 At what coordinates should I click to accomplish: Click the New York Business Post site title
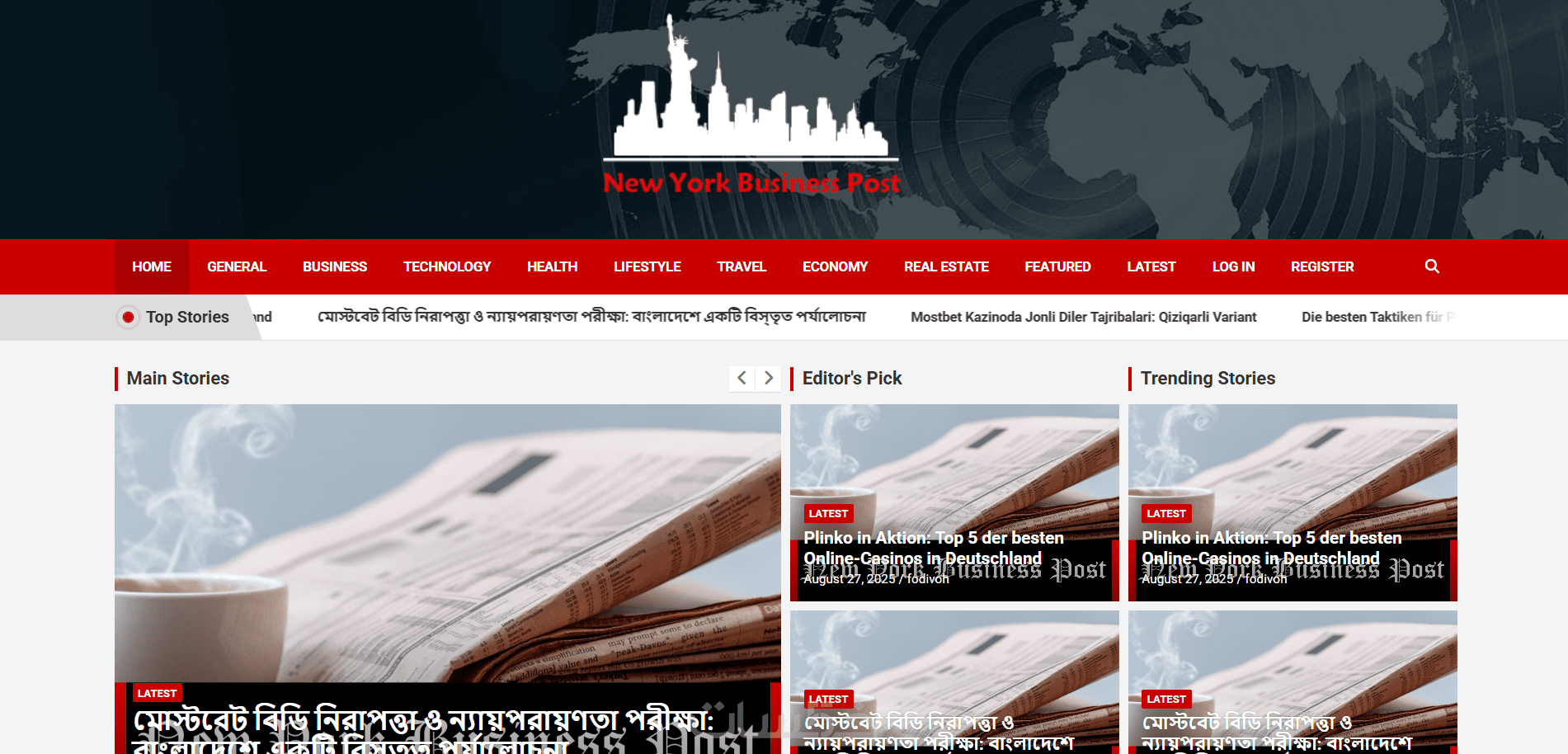[751, 182]
